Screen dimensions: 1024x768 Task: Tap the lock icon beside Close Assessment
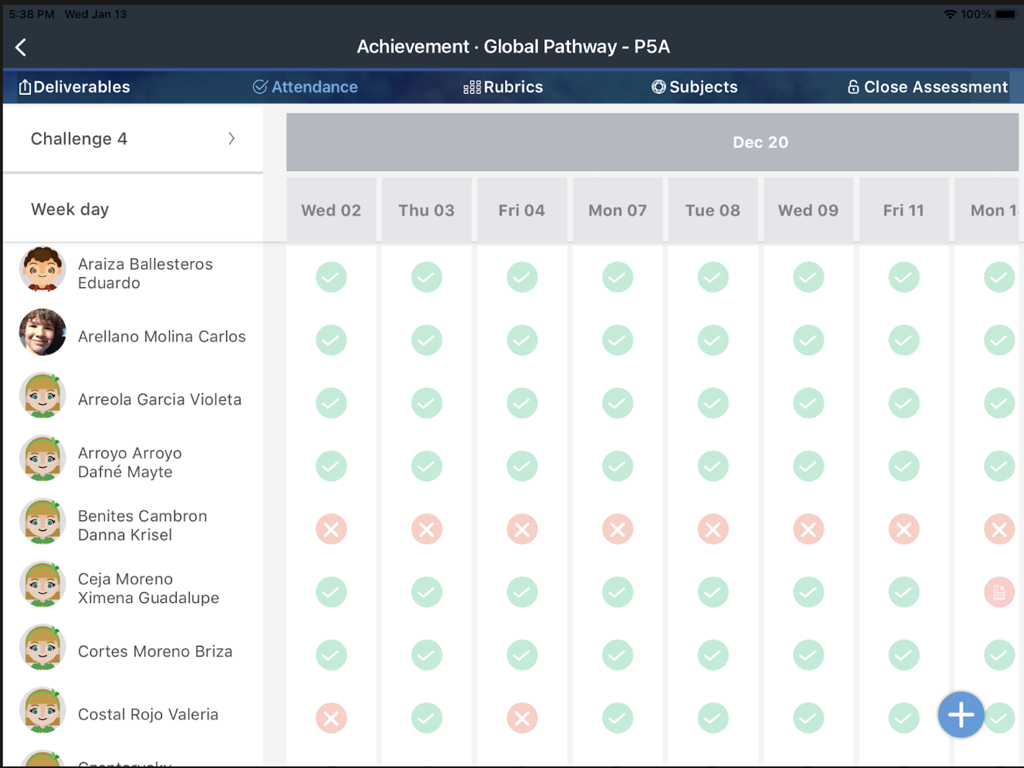pos(855,87)
